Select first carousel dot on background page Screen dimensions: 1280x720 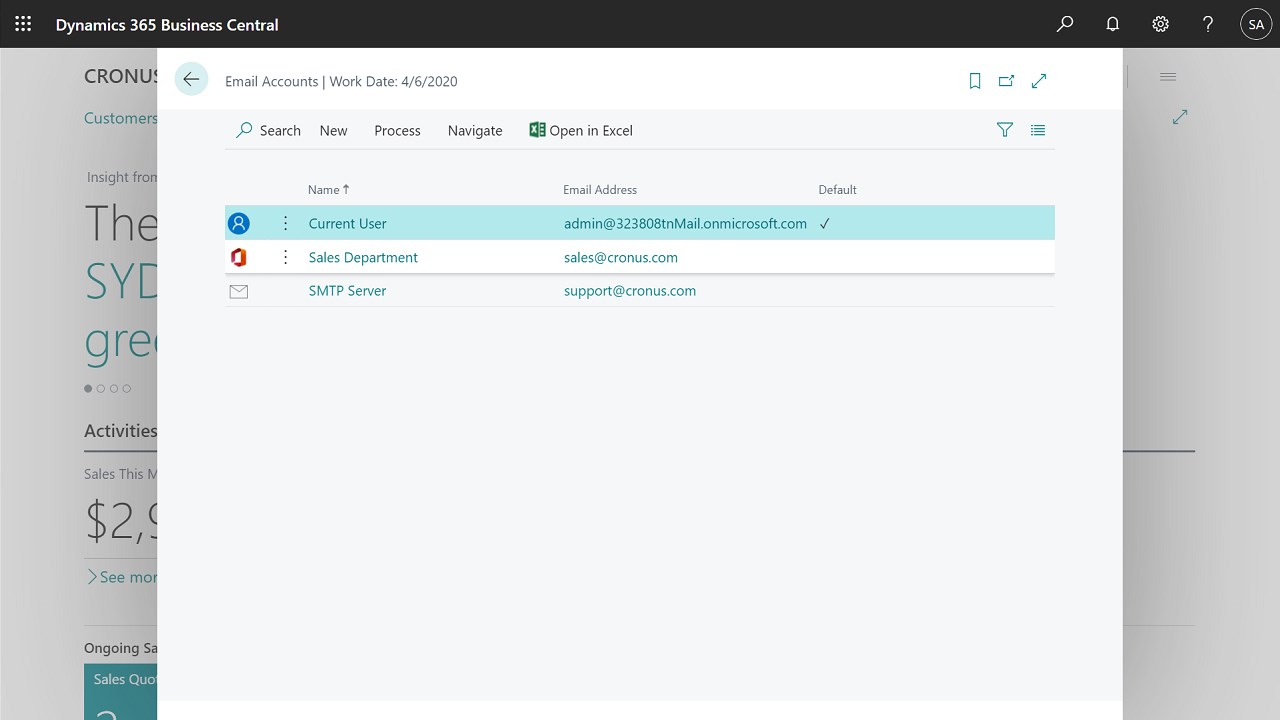(88, 388)
